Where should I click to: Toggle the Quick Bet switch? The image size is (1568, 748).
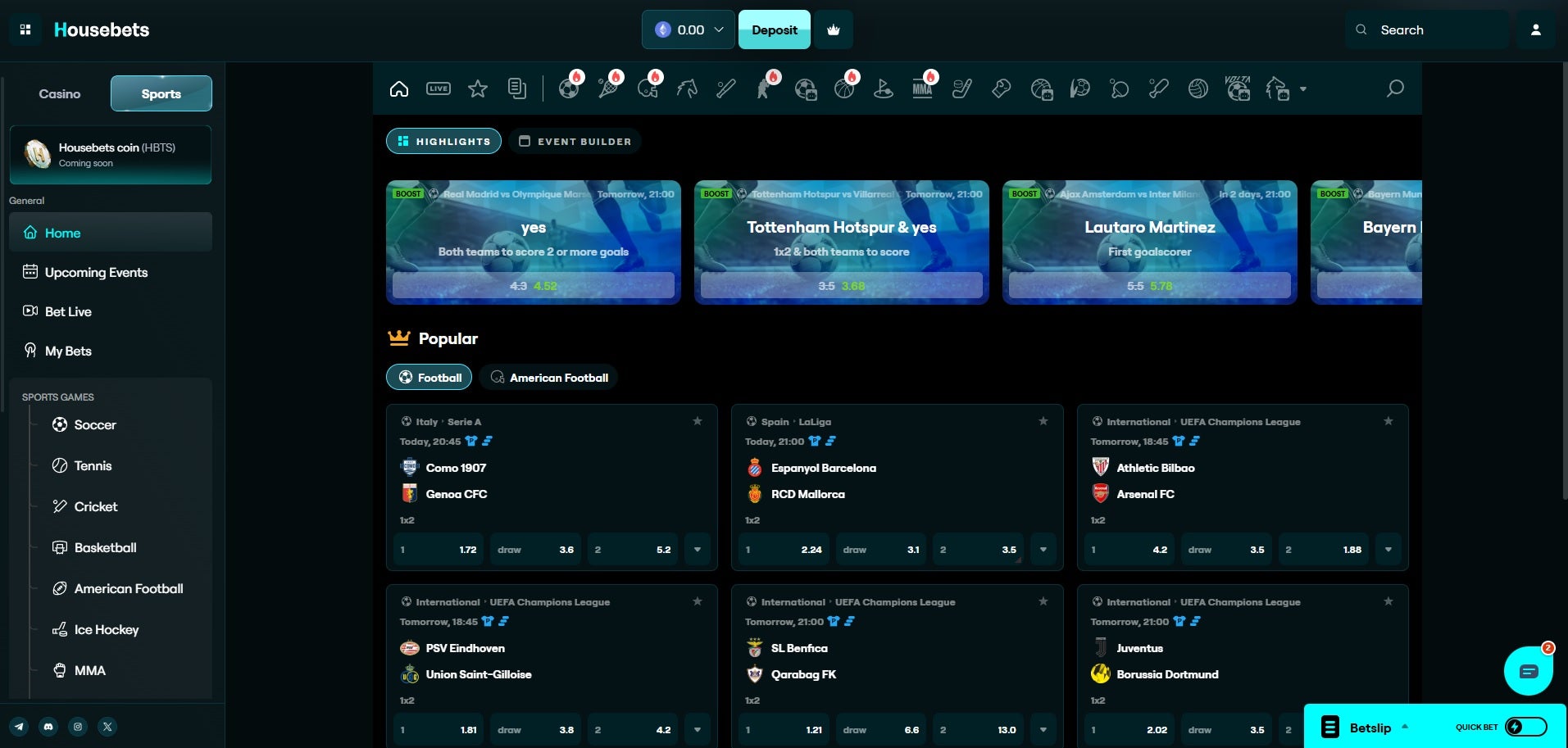tap(1525, 727)
